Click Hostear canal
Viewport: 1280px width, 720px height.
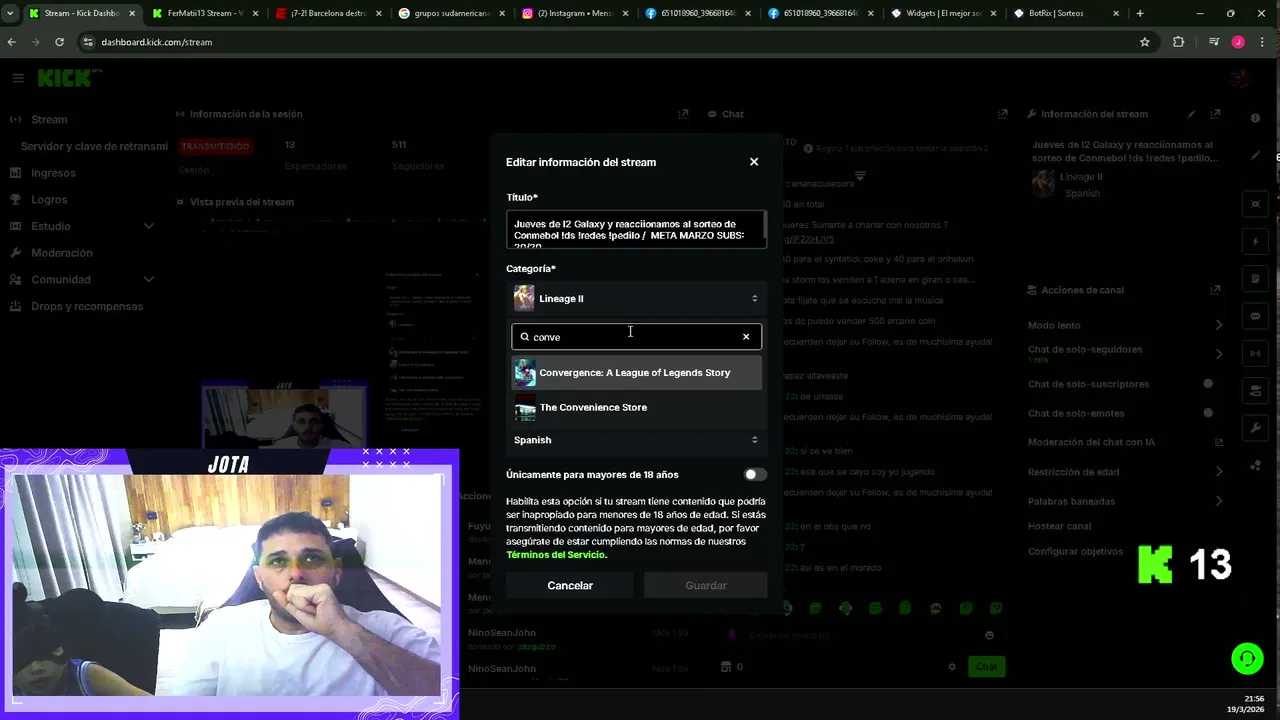pyautogui.click(x=1059, y=526)
